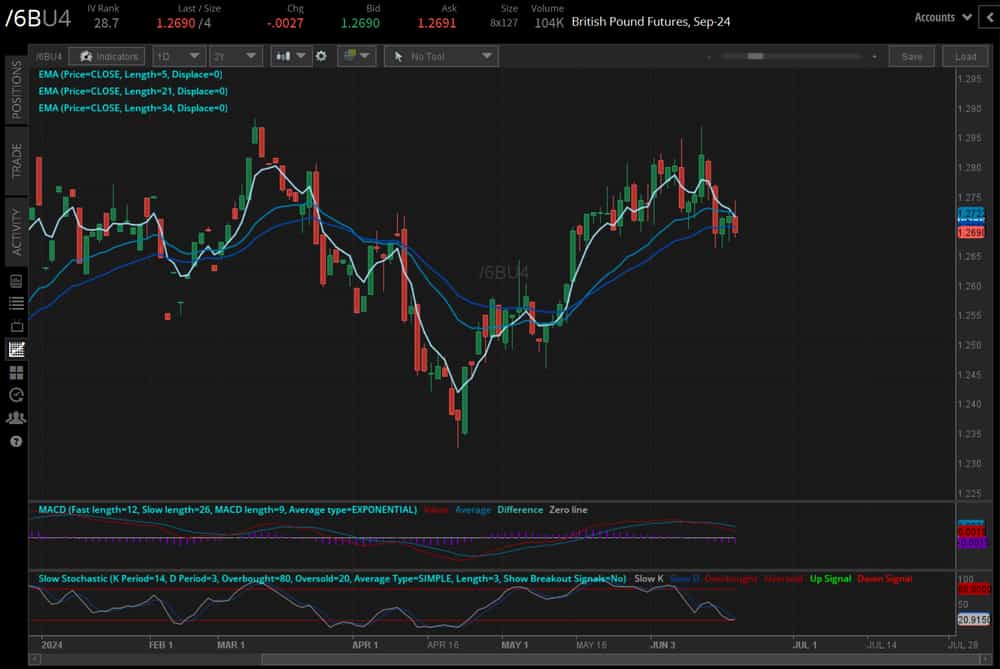Toggle the Slow K plot visibility

[x=650, y=578]
